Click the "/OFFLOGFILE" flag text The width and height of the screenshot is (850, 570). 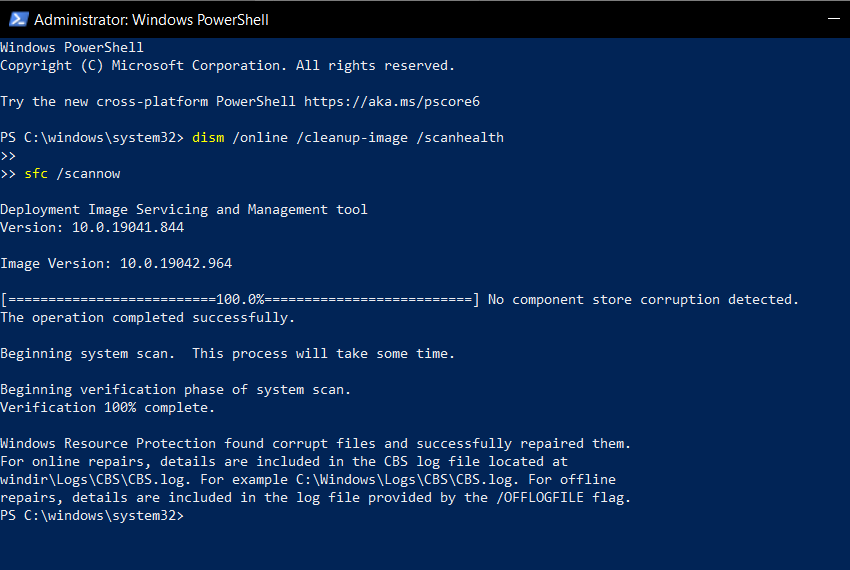pyautogui.click(x=539, y=497)
